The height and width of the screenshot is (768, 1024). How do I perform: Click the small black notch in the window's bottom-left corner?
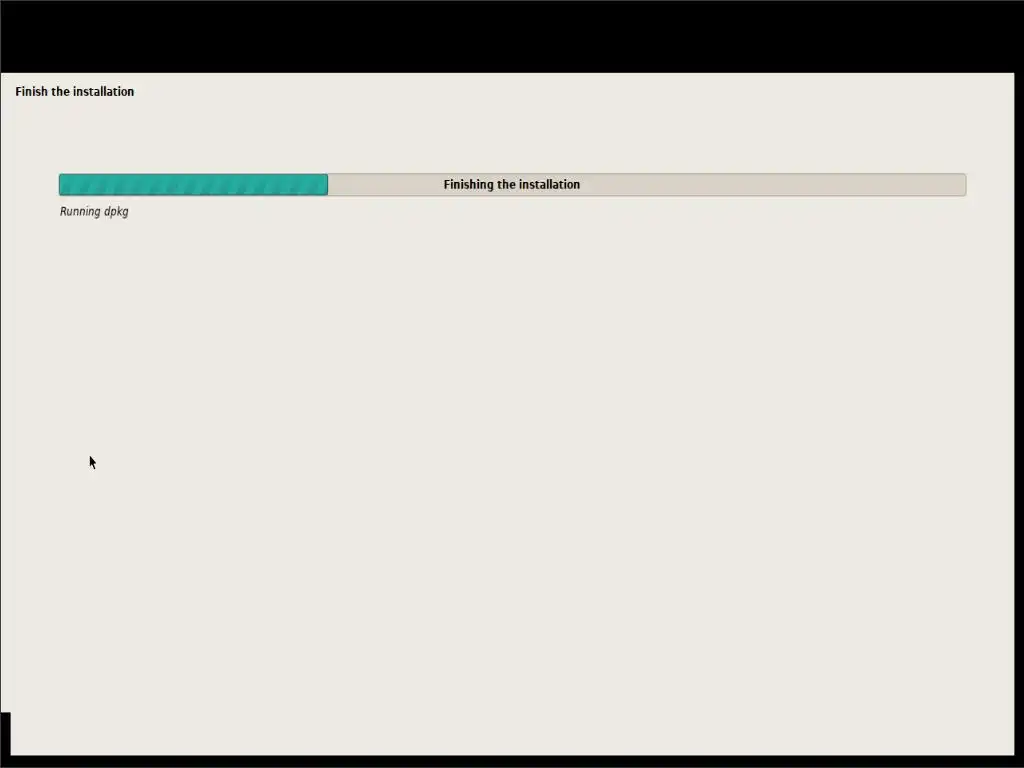5,733
